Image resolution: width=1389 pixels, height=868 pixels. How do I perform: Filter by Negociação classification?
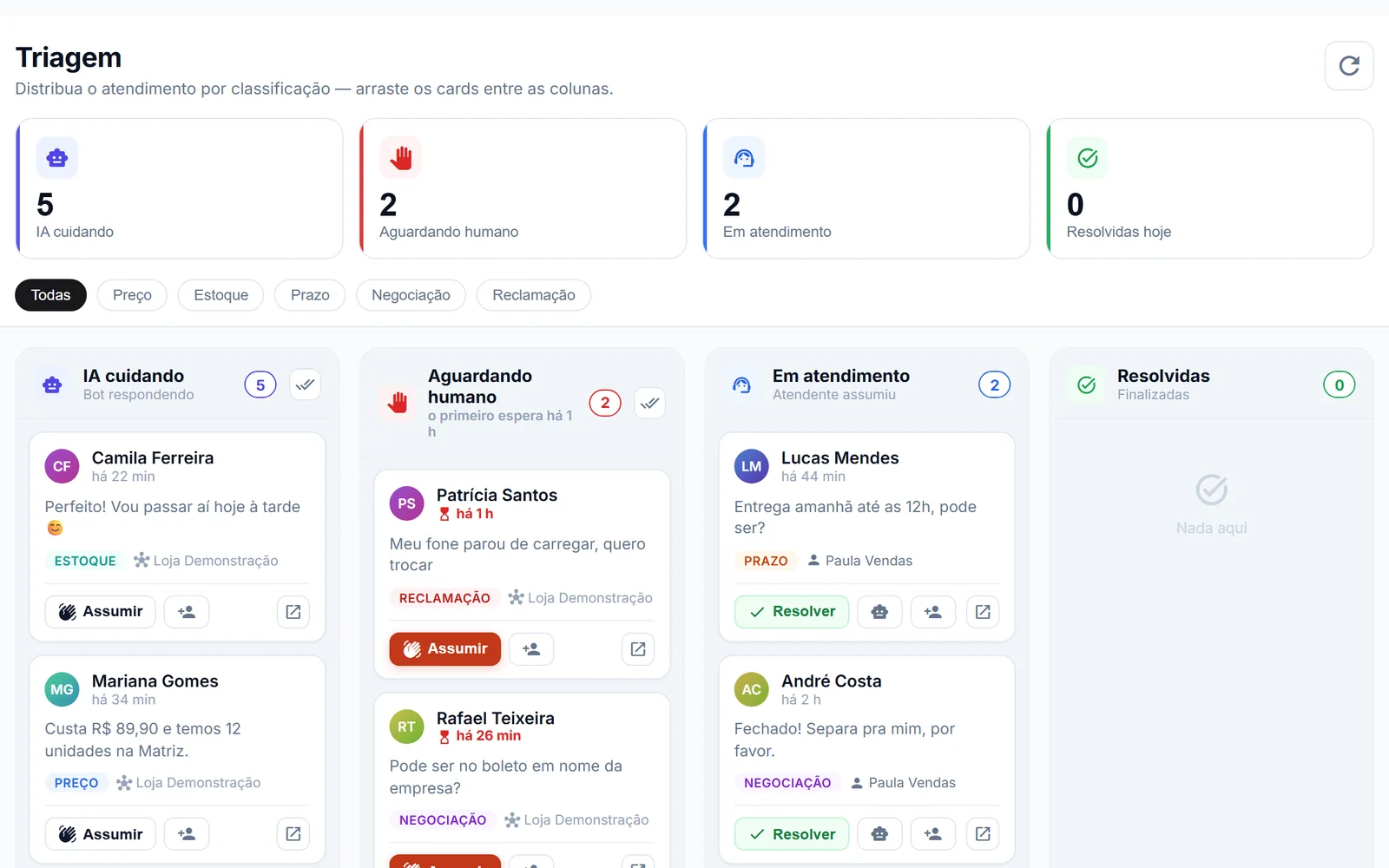(411, 295)
